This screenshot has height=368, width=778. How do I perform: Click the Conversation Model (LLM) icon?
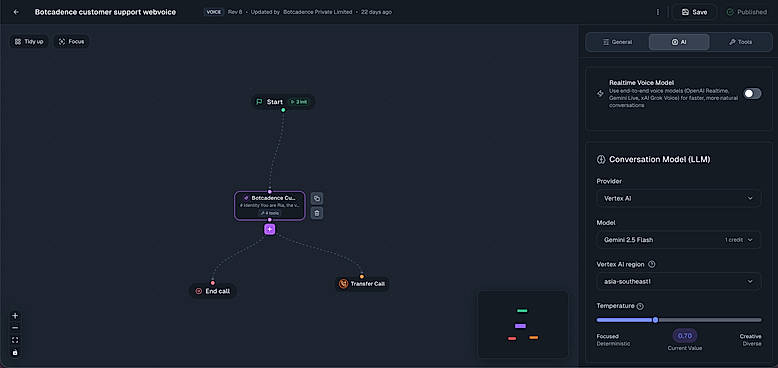601,160
